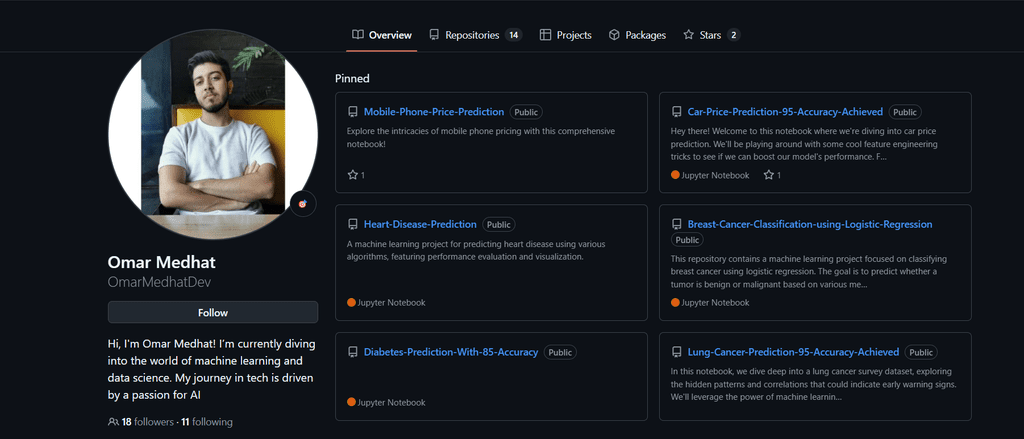1024x439 pixels.
Task: Click the bio text about machine learning
Action: click(212, 369)
